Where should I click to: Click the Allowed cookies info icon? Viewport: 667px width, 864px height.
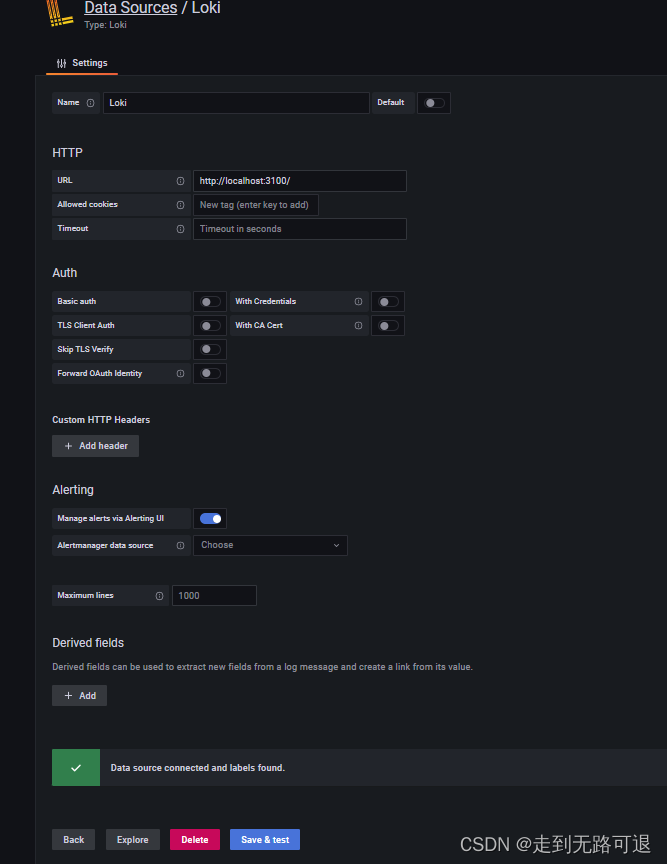(180, 205)
